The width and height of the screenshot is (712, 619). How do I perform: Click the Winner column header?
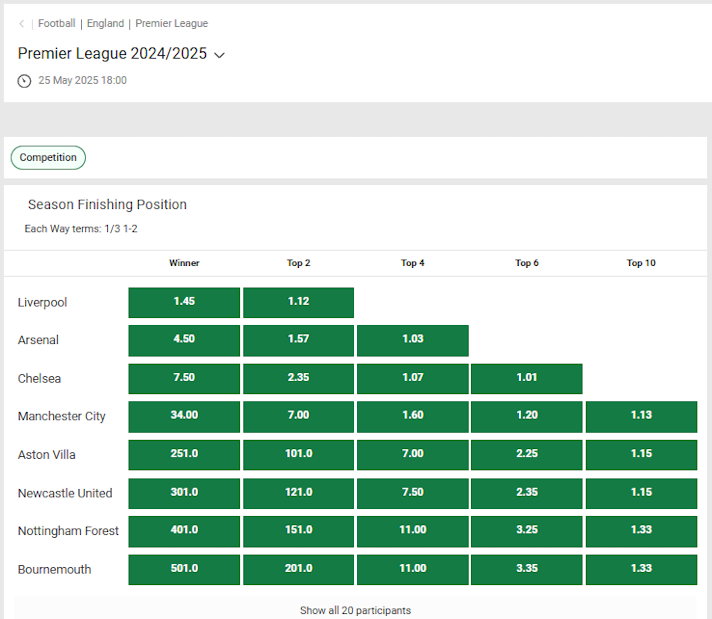(184, 263)
